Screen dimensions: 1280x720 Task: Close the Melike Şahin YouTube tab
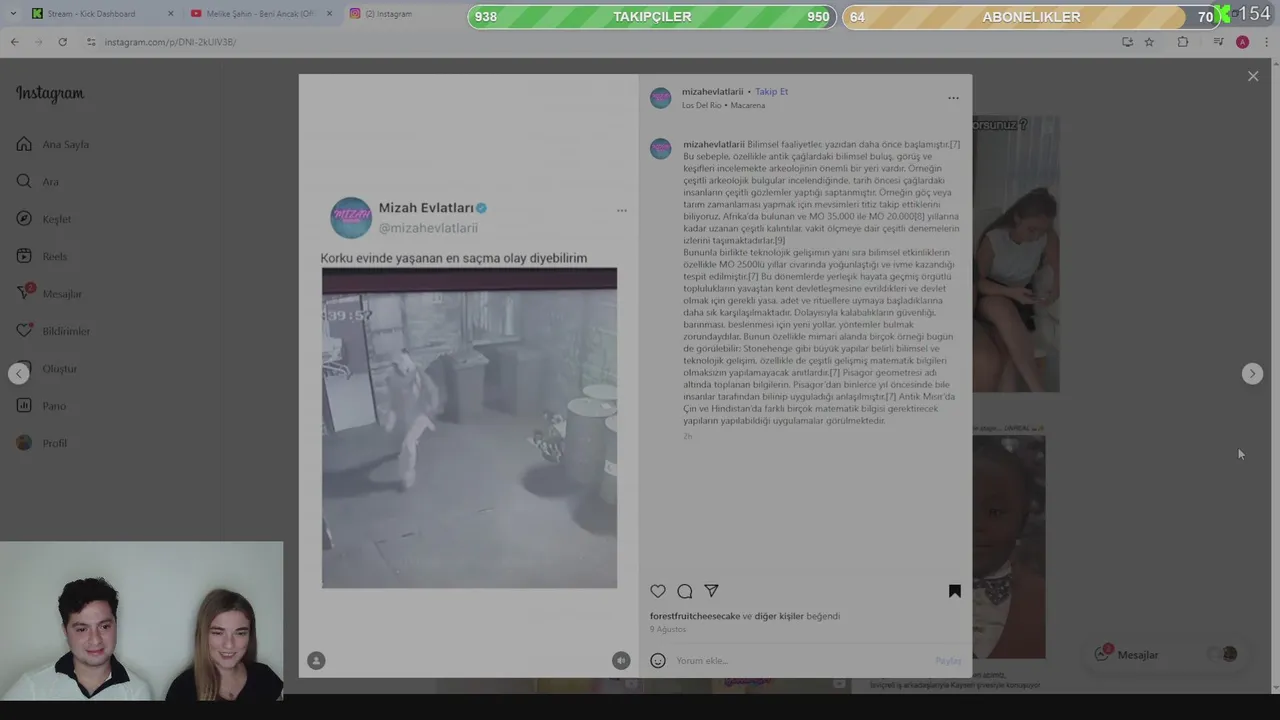tap(329, 14)
